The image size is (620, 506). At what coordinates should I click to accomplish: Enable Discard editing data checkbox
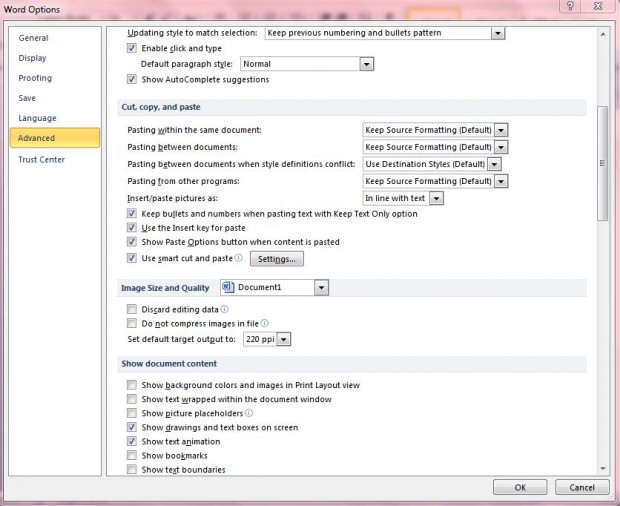(x=132, y=309)
